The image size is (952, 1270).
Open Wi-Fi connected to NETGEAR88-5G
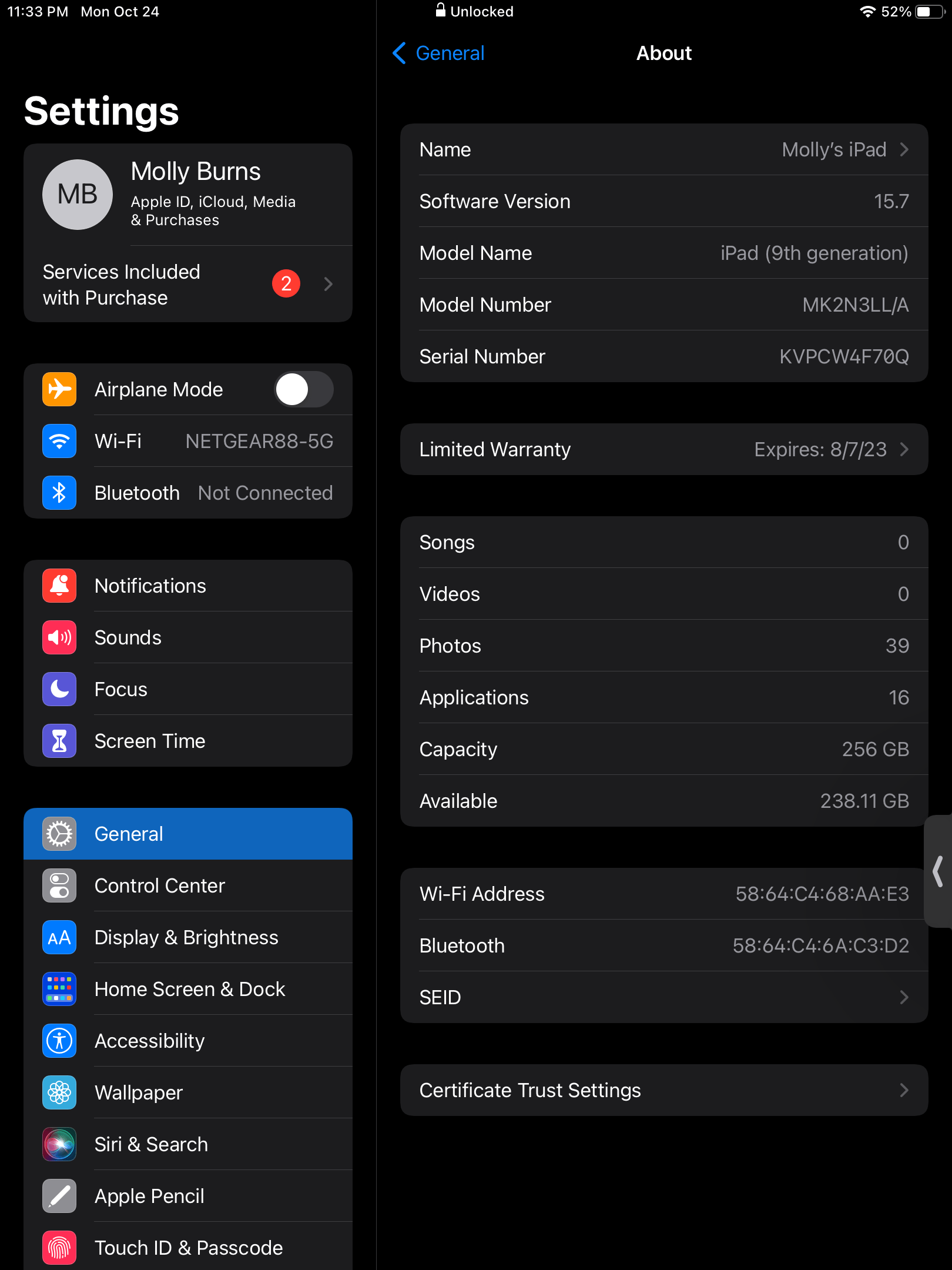click(188, 441)
